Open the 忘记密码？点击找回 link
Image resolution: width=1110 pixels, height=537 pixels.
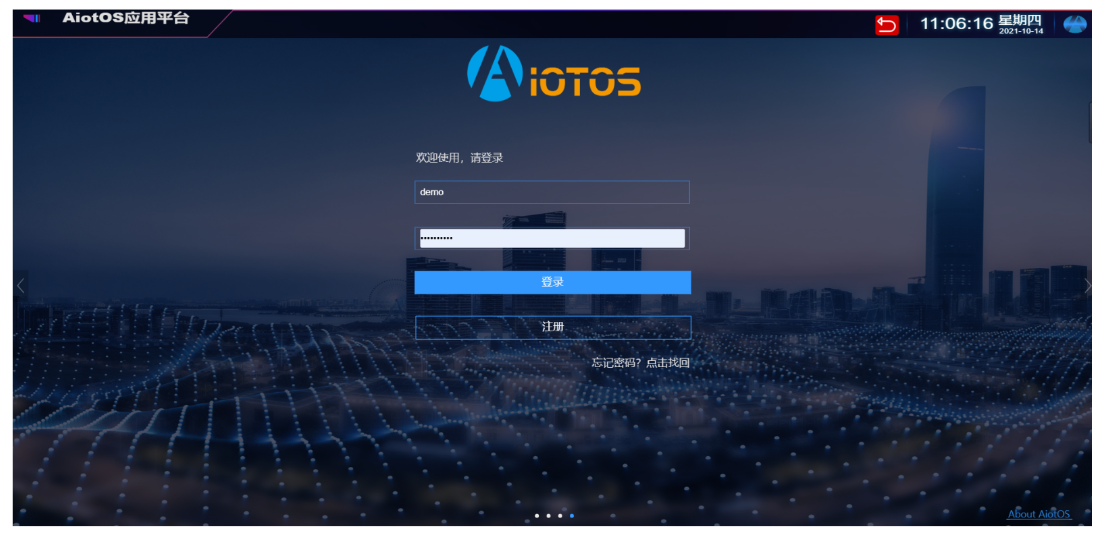640,363
